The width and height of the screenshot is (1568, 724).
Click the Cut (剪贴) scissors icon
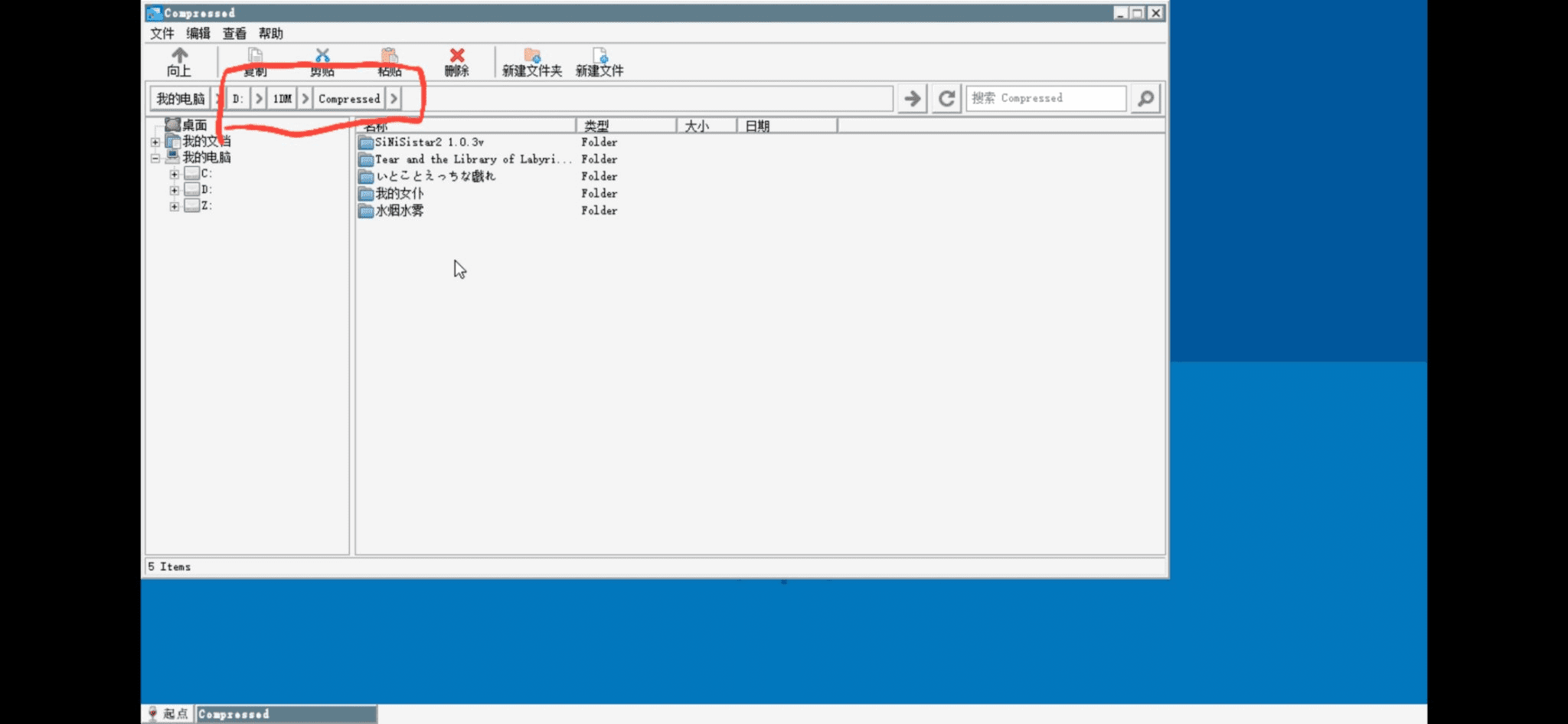[322, 56]
